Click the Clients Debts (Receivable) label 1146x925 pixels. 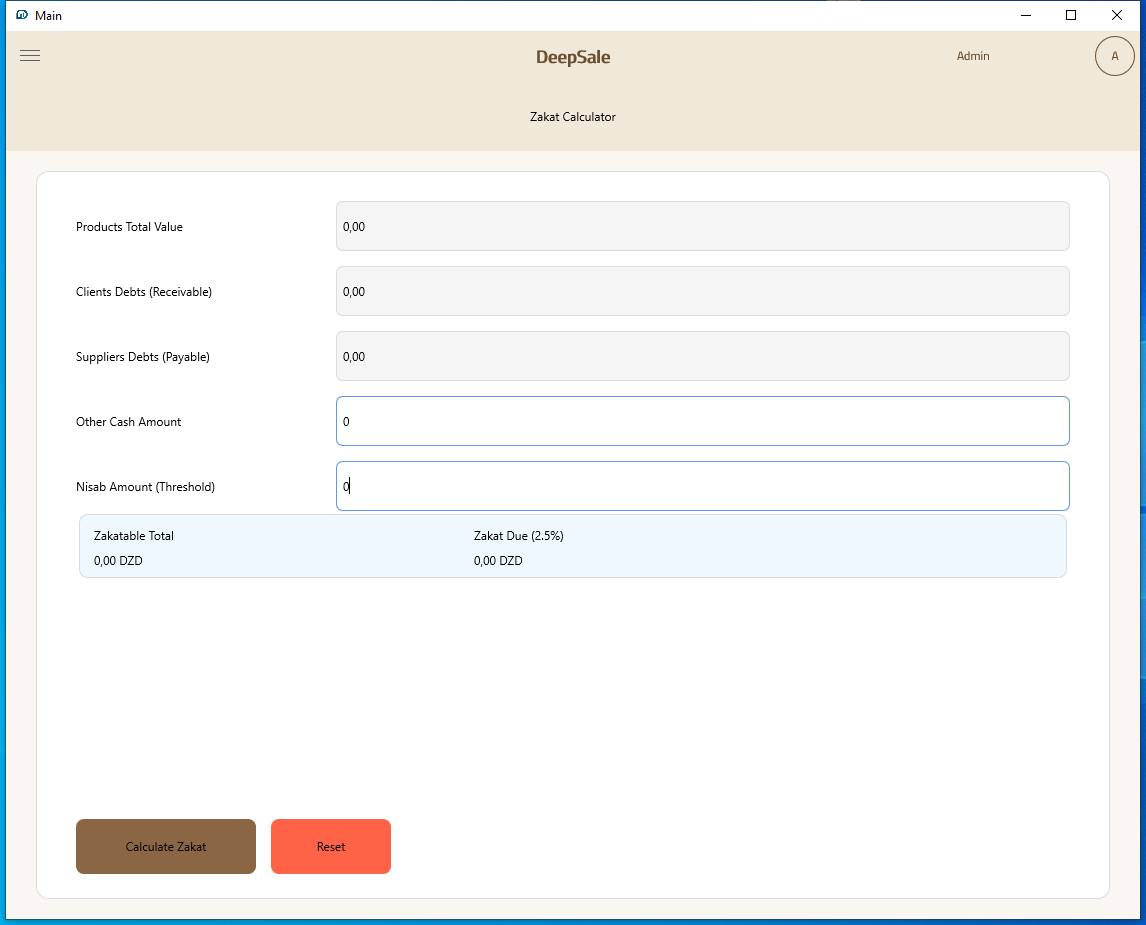[x=144, y=292]
